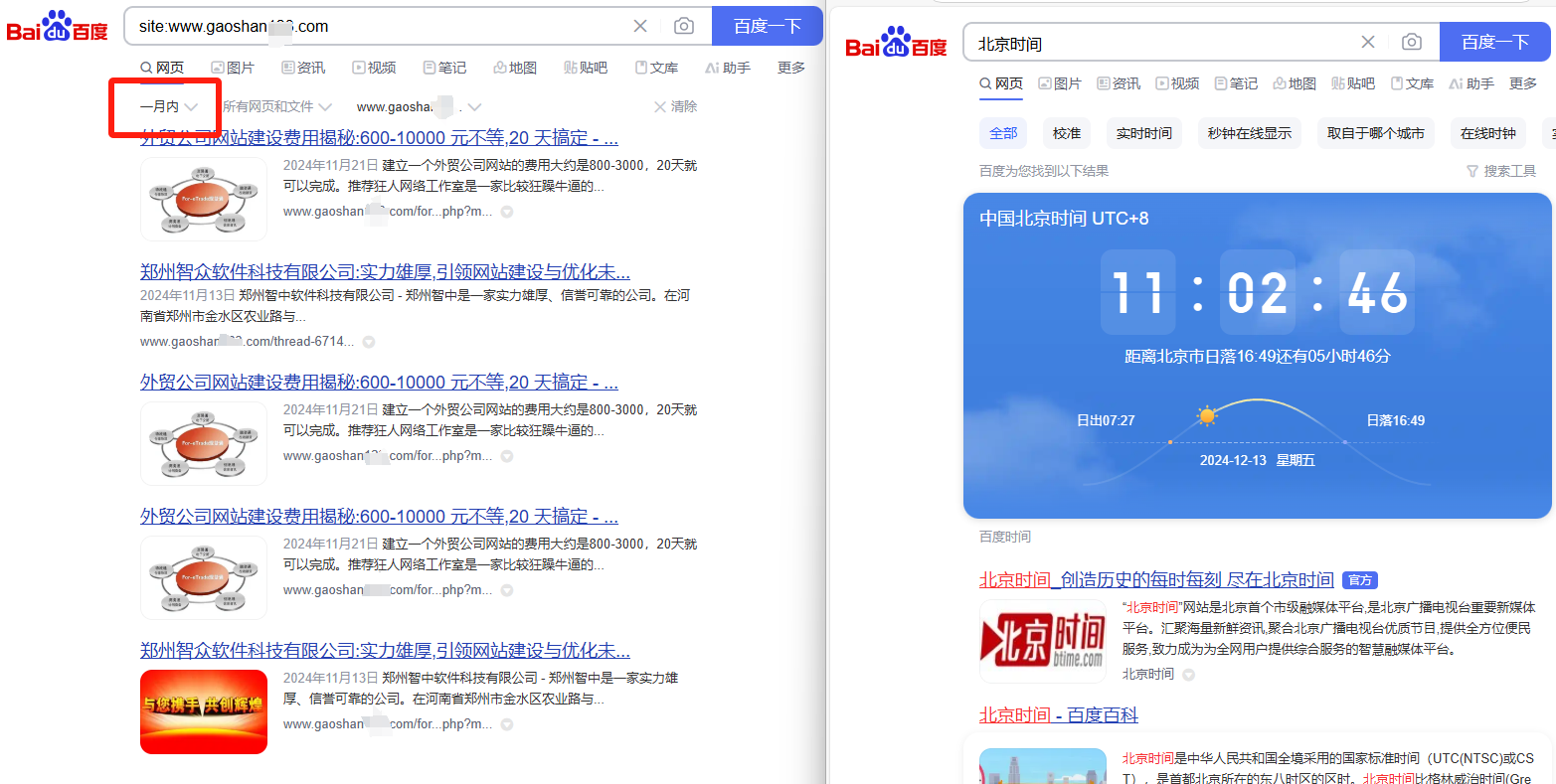Expand the www.gaosha site filter dropdown

(419, 106)
